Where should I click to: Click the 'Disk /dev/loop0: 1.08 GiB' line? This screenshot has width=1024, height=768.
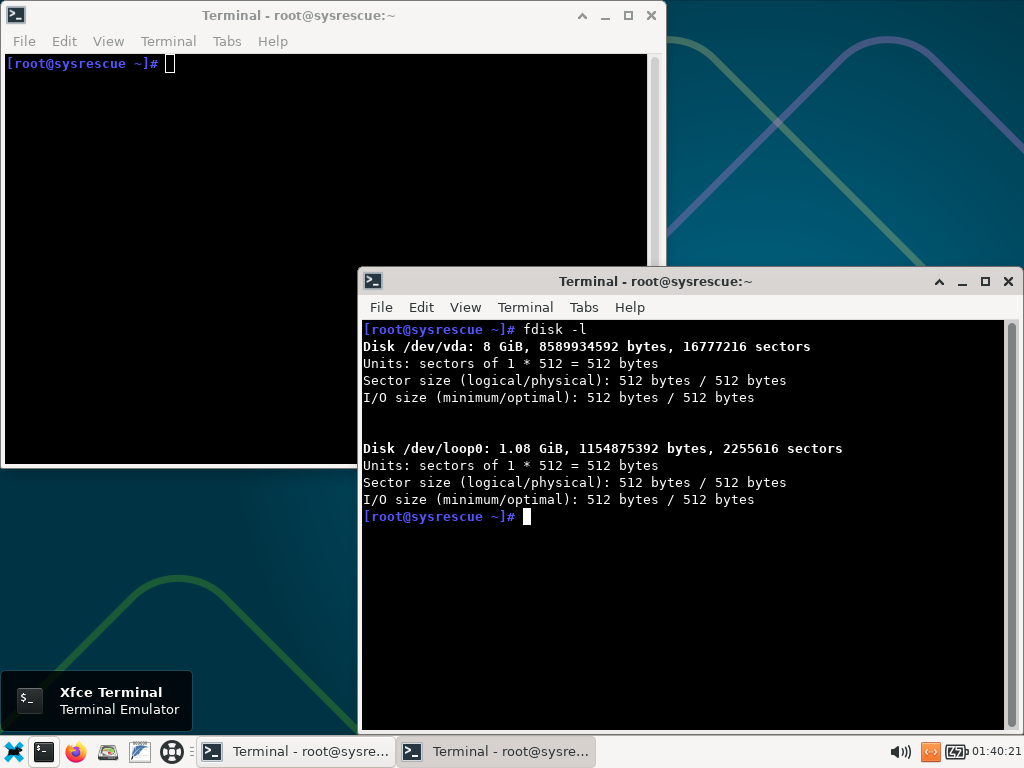point(603,448)
